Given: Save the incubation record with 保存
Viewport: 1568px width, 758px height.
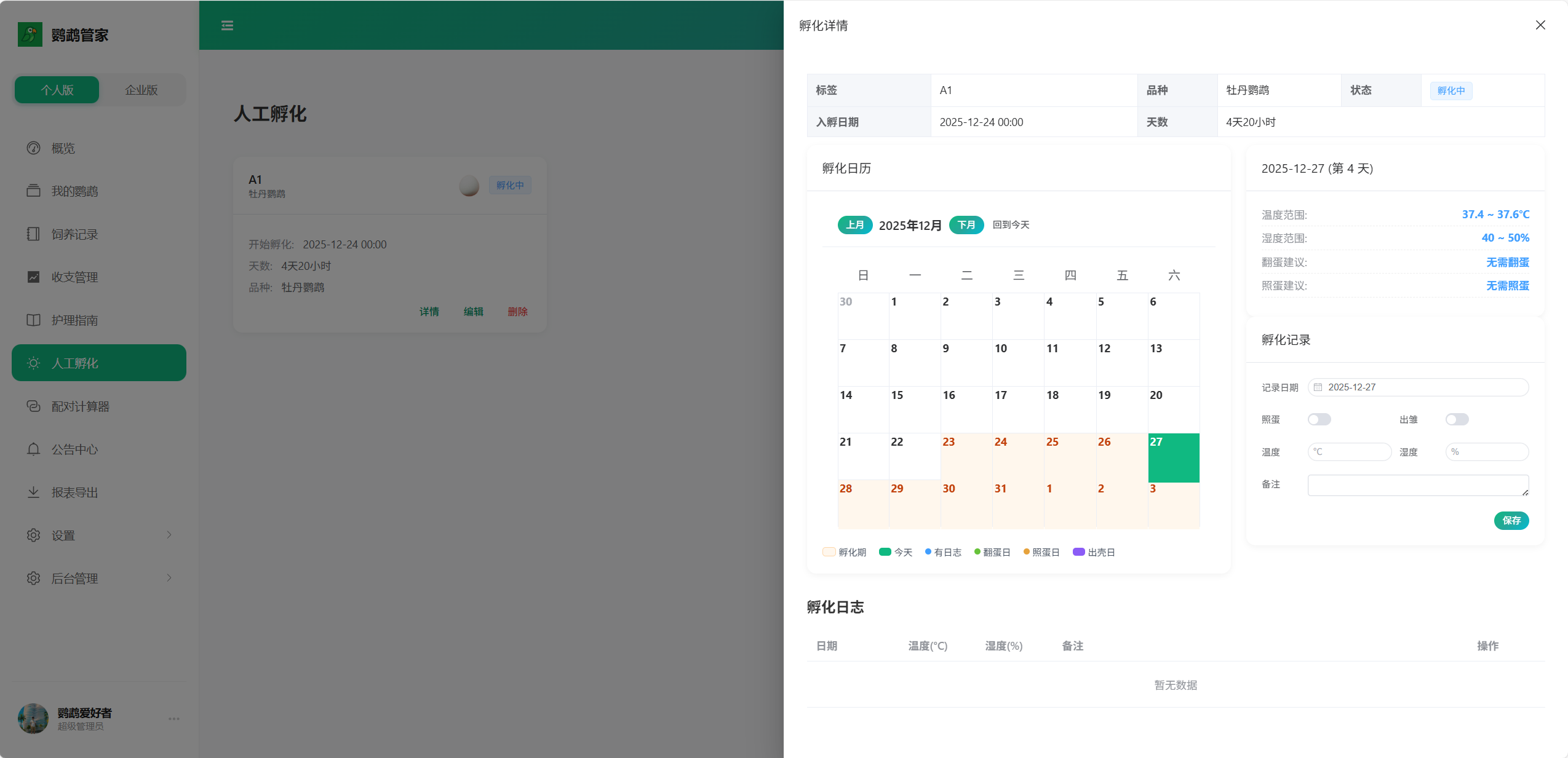Looking at the screenshot, I should point(1511,521).
